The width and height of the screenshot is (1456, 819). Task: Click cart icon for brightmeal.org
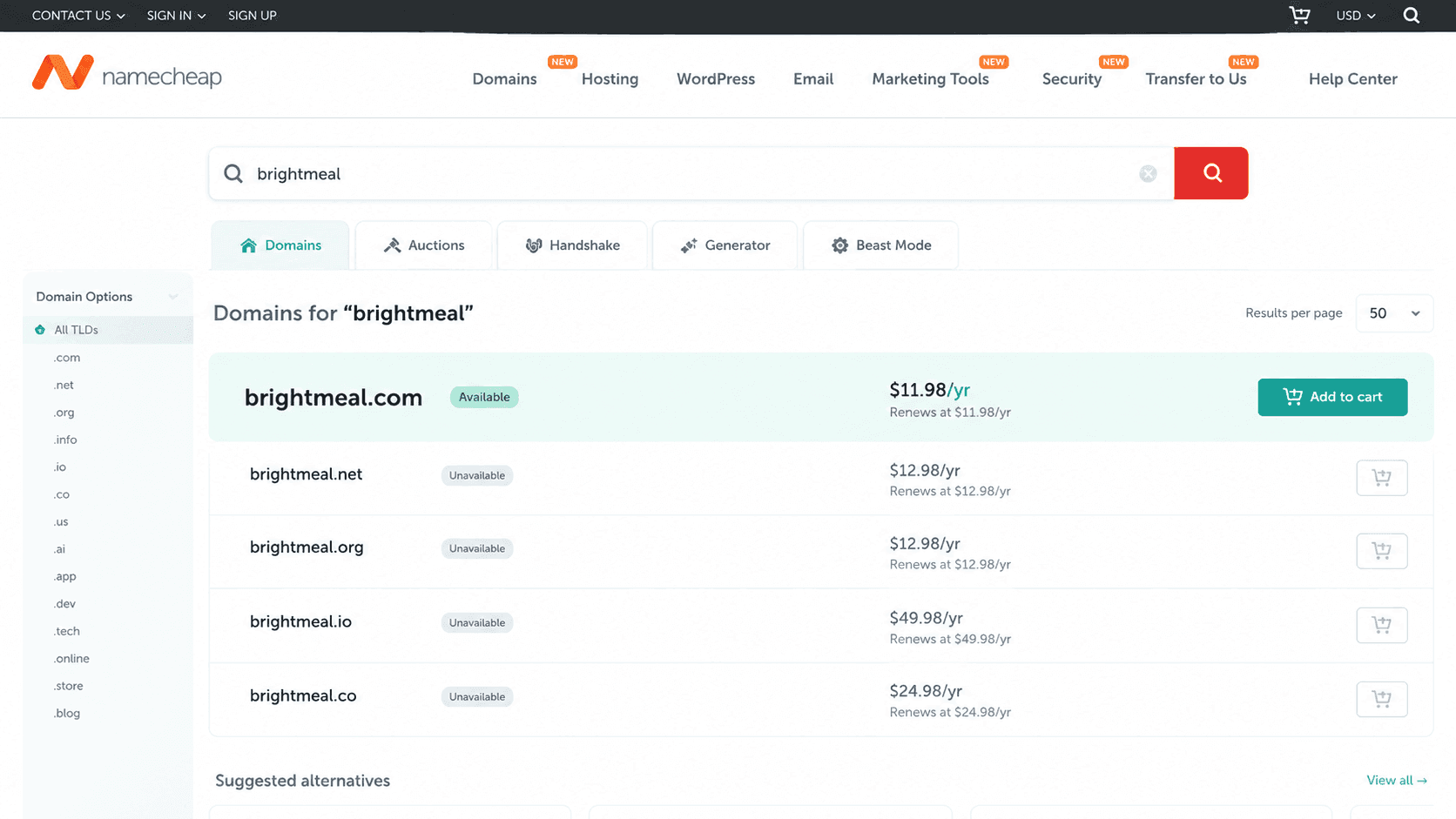(1381, 550)
